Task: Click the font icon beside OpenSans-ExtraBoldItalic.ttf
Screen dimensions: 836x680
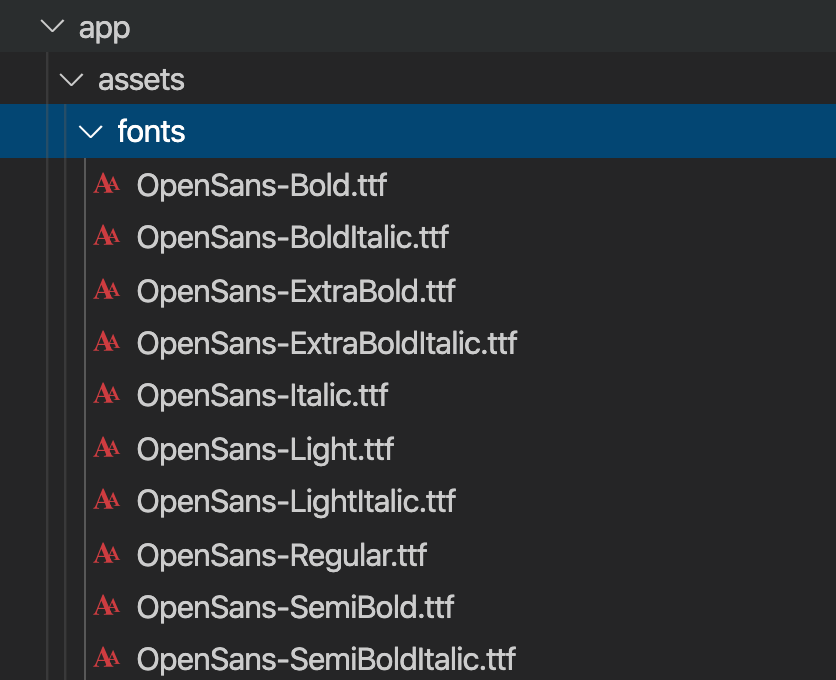Action: click(107, 341)
